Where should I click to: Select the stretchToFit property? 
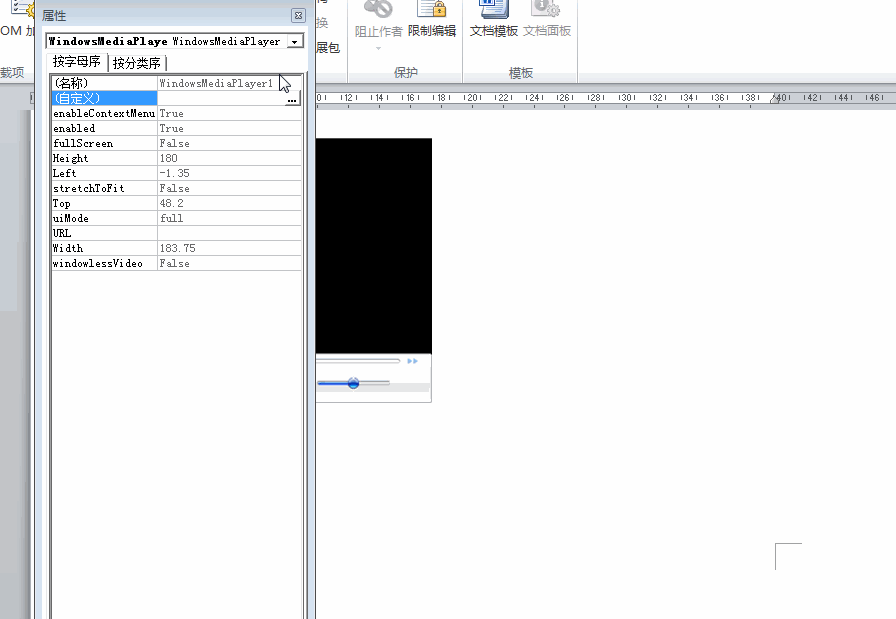tap(104, 188)
